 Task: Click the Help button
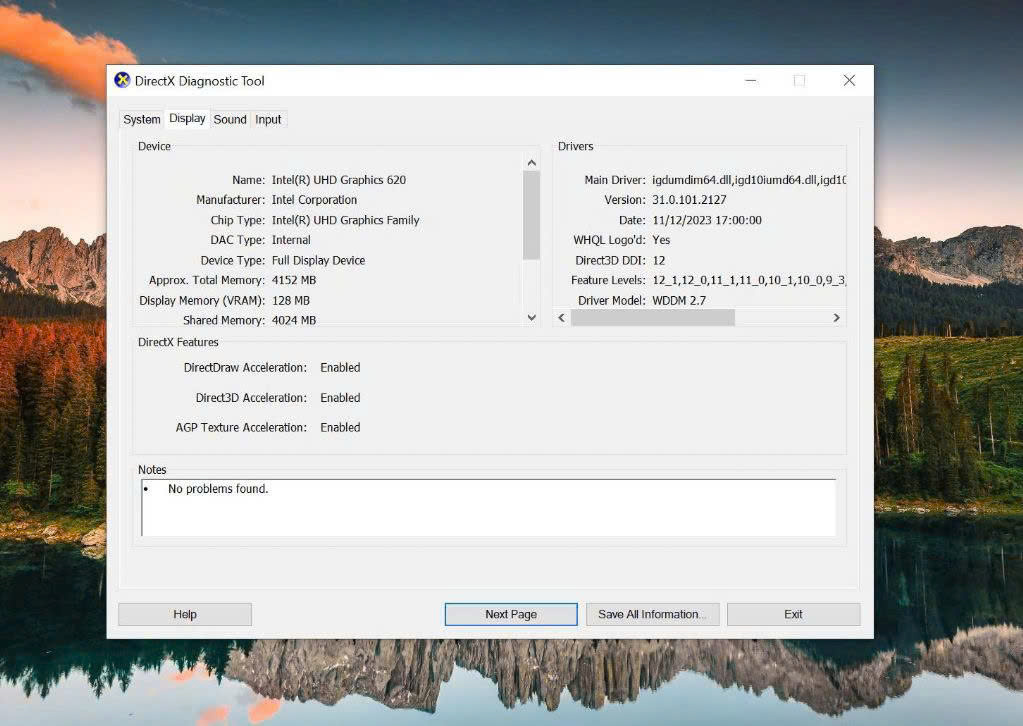(185, 614)
